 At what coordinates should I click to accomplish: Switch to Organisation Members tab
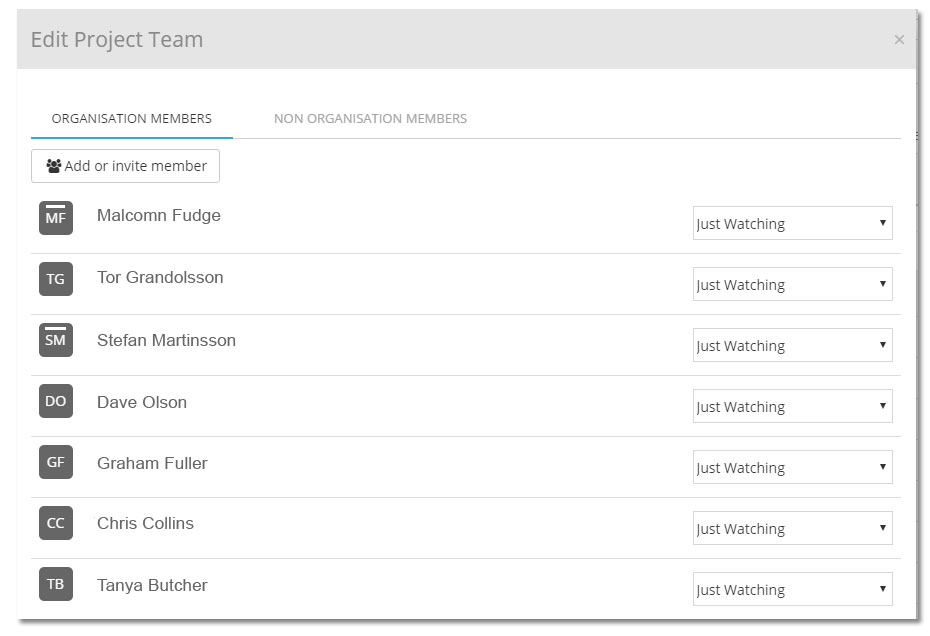click(x=132, y=119)
